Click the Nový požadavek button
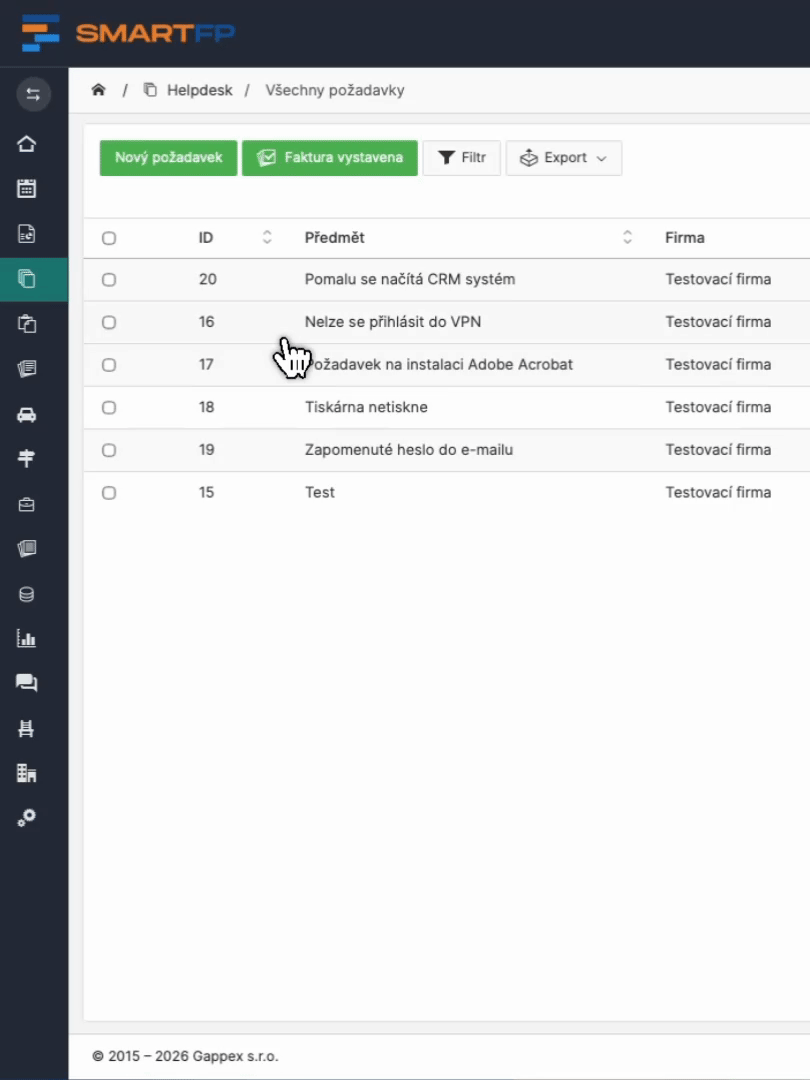This screenshot has width=810, height=1080. point(168,158)
